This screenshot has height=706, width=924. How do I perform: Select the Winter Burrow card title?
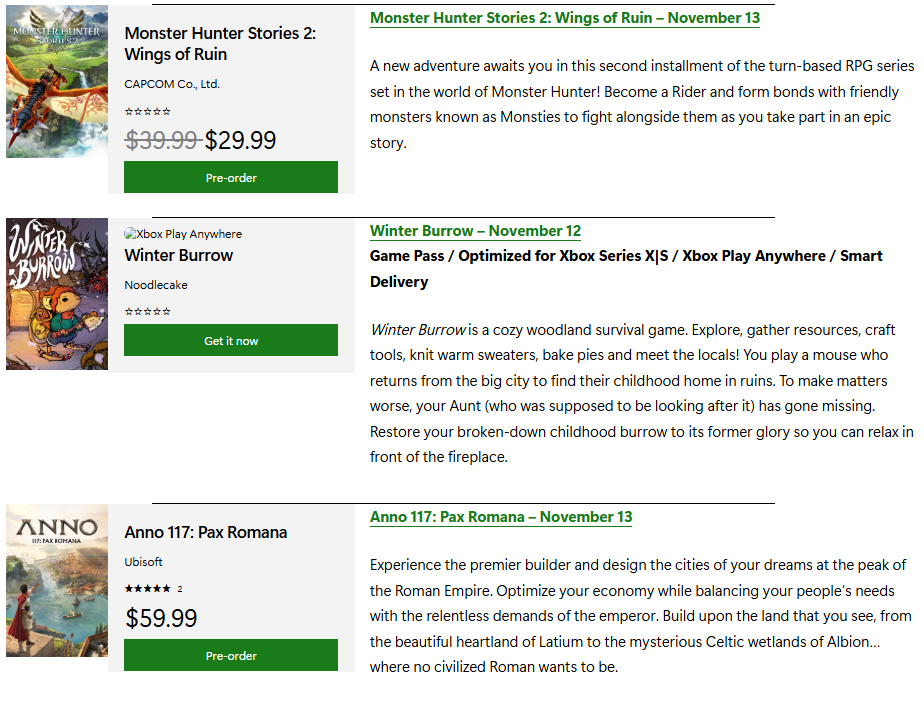point(179,255)
